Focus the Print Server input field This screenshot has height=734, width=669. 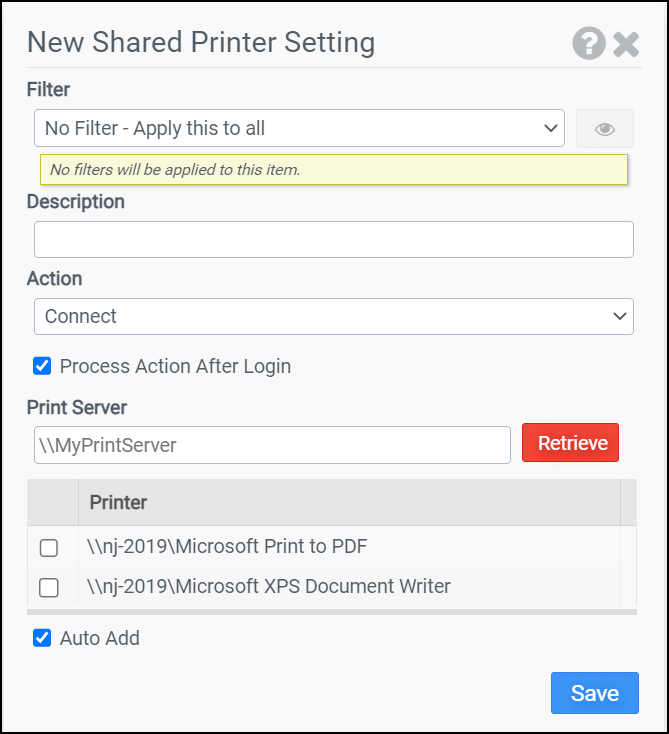pos(272,445)
